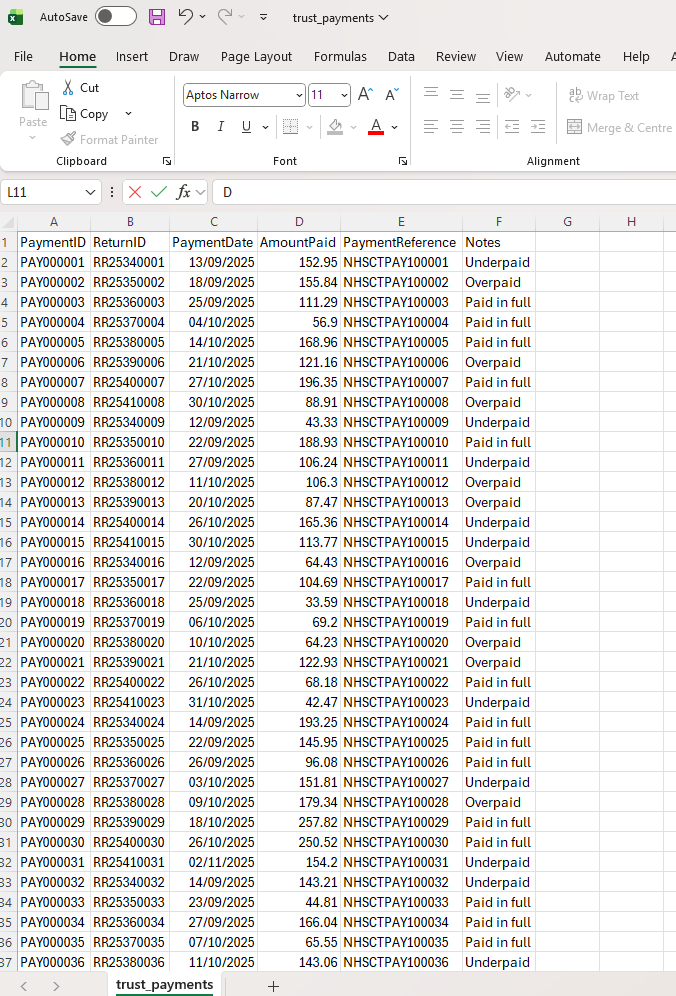The image size is (676, 996).
Task: Expand Font Colour dropdown arrow
Action: pyautogui.click(x=395, y=127)
